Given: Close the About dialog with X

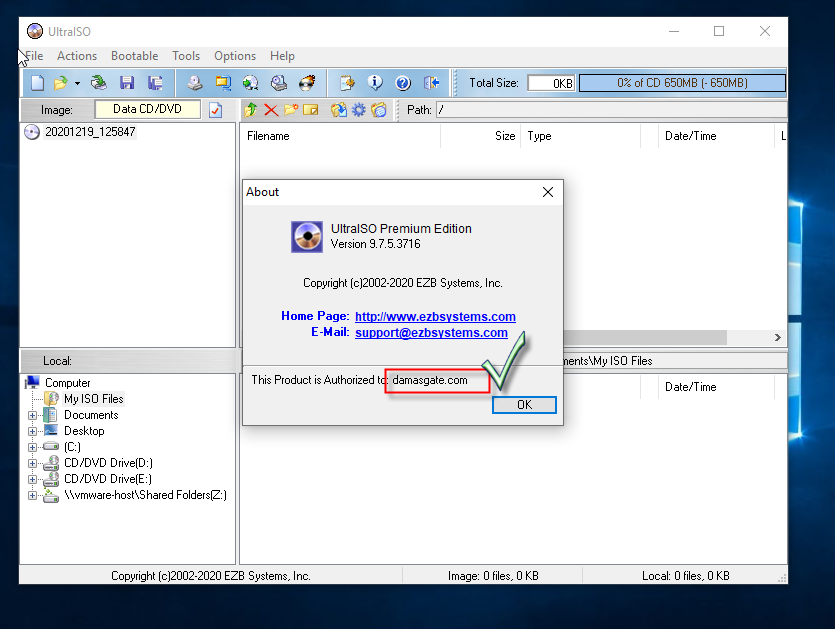Looking at the screenshot, I should [548, 192].
